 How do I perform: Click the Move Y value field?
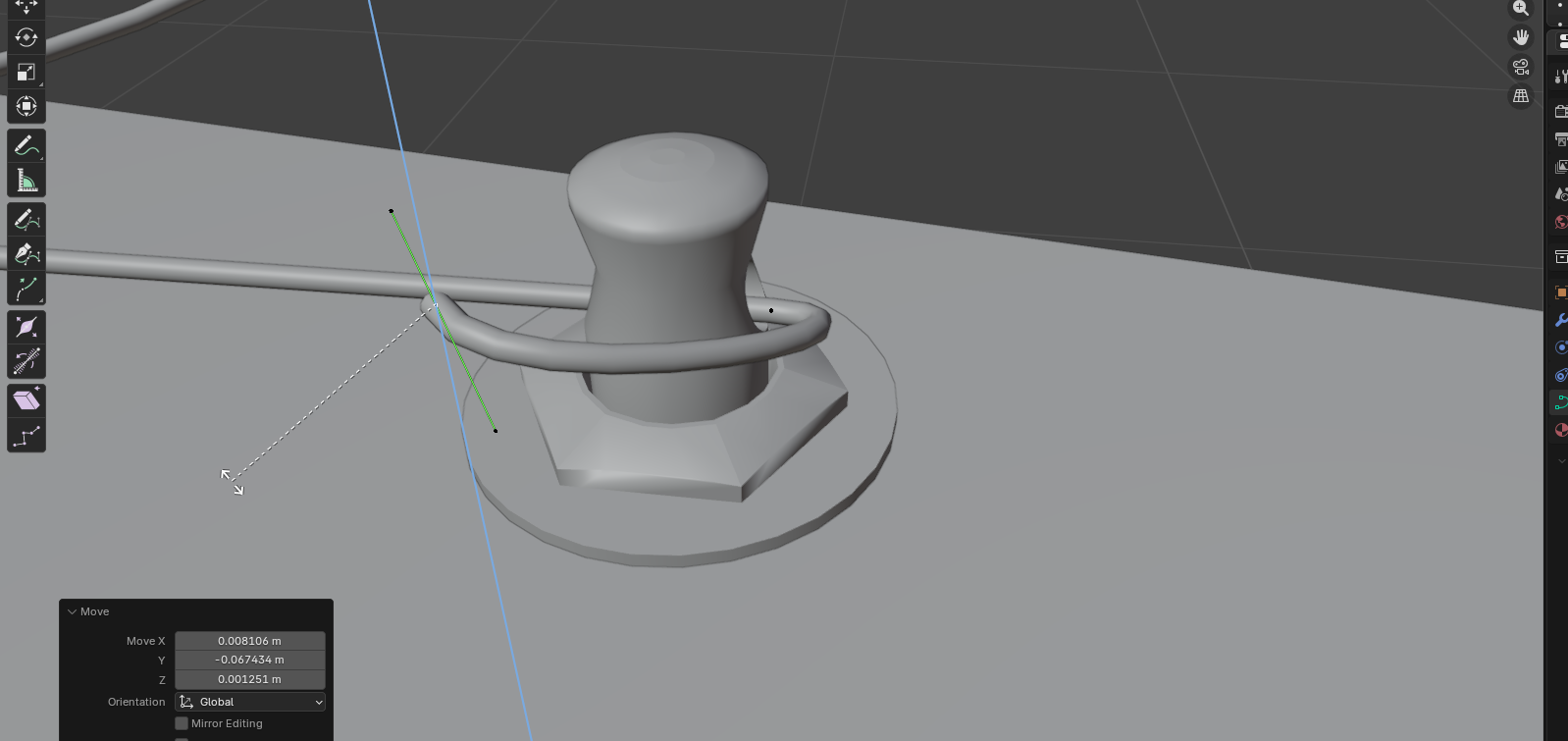point(250,660)
